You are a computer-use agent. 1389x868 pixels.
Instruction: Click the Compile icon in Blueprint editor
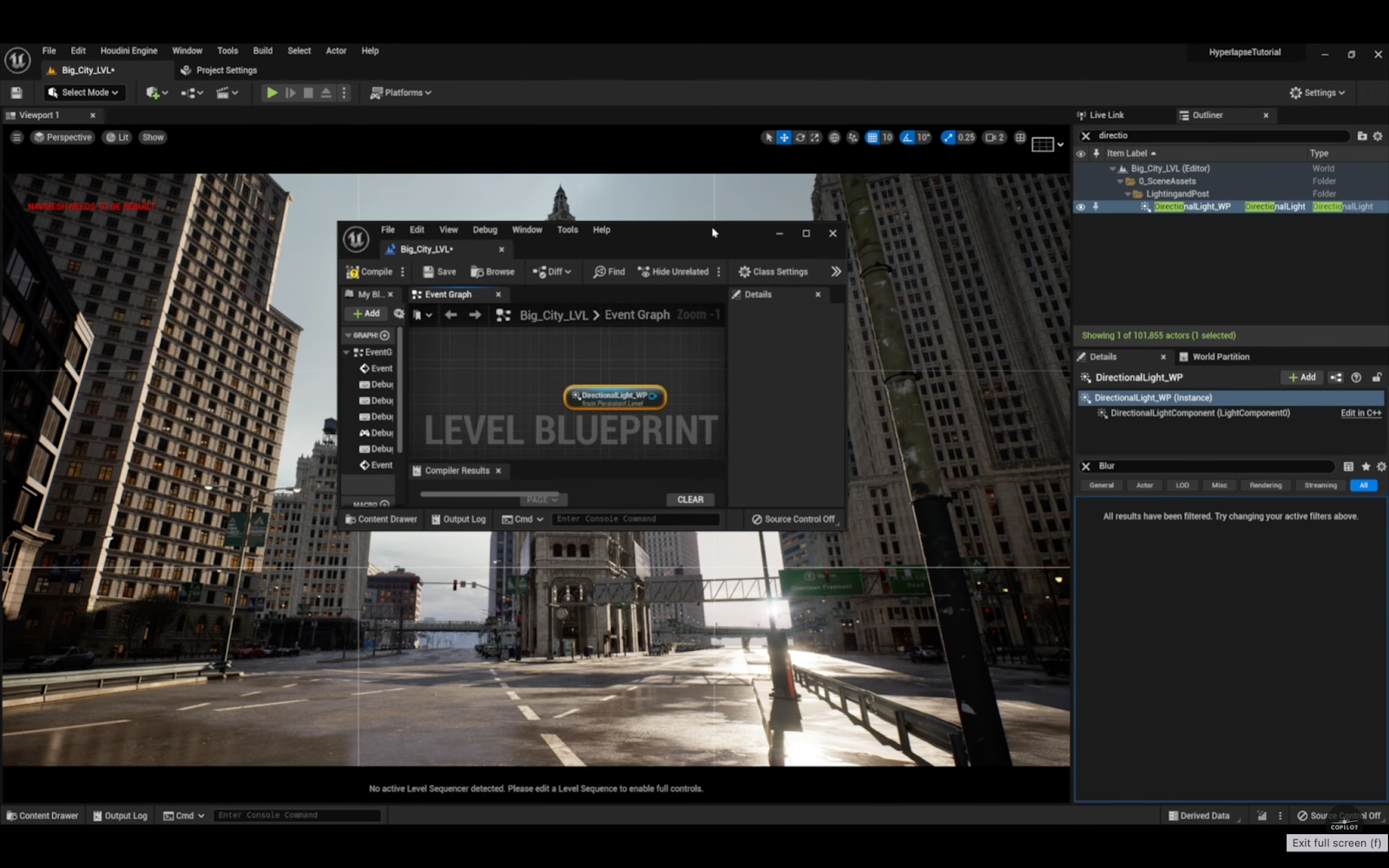[352, 272]
